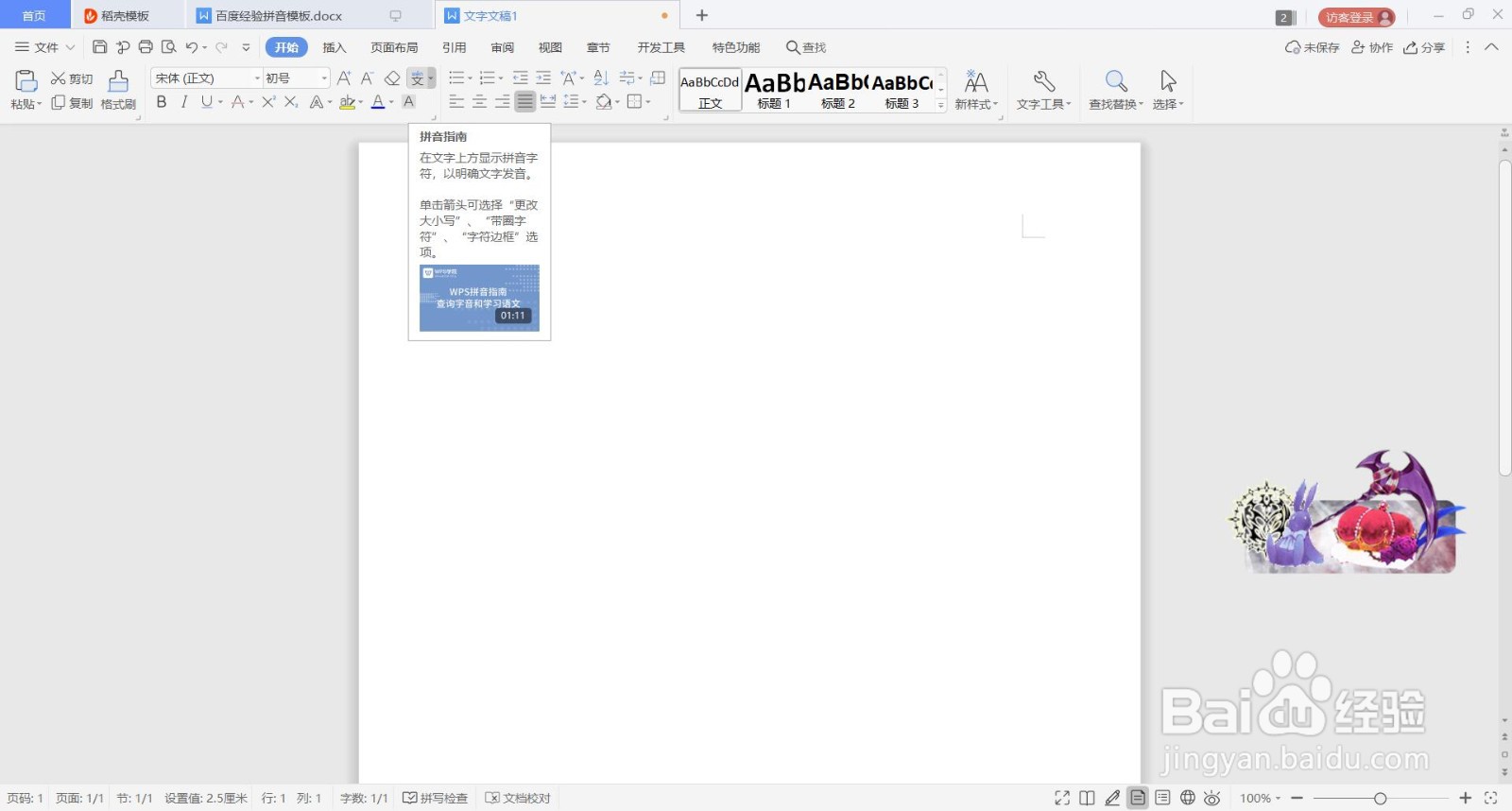
Task: Click the Collaborate button
Action: pyautogui.click(x=1372, y=47)
